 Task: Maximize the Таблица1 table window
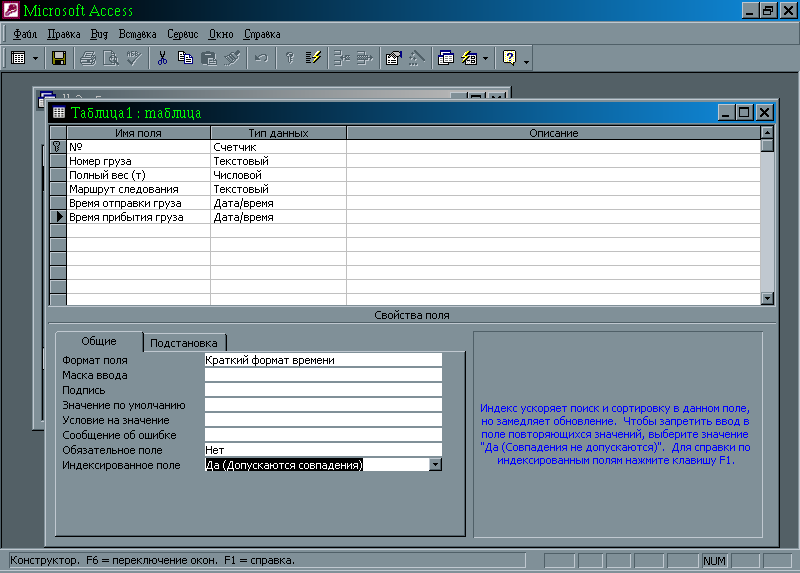(744, 112)
